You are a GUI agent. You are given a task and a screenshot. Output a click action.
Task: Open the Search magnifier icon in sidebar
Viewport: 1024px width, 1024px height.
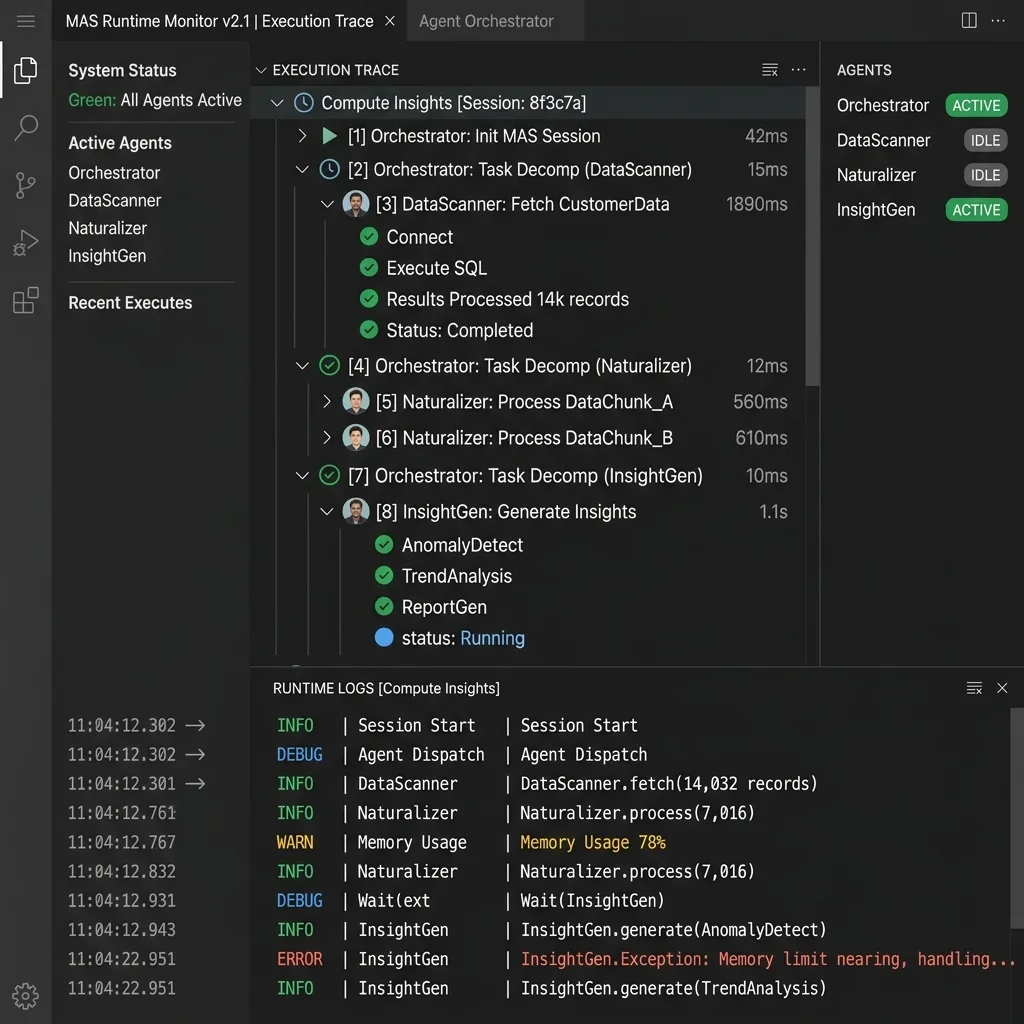coord(25,127)
